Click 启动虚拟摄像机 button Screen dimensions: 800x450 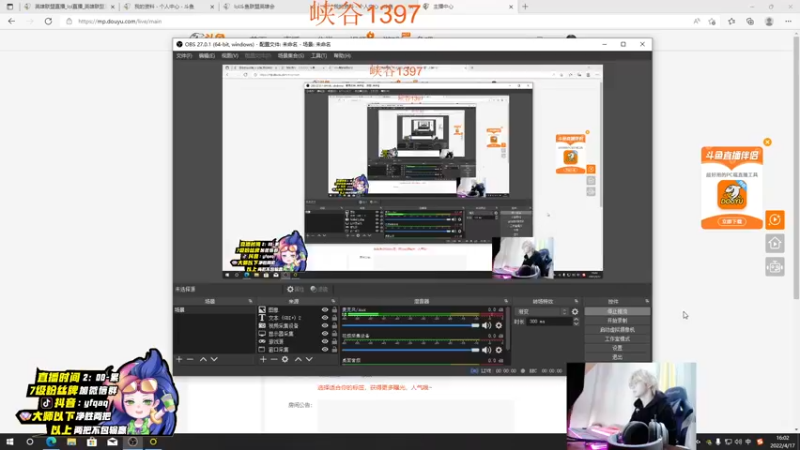click(617, 330)
